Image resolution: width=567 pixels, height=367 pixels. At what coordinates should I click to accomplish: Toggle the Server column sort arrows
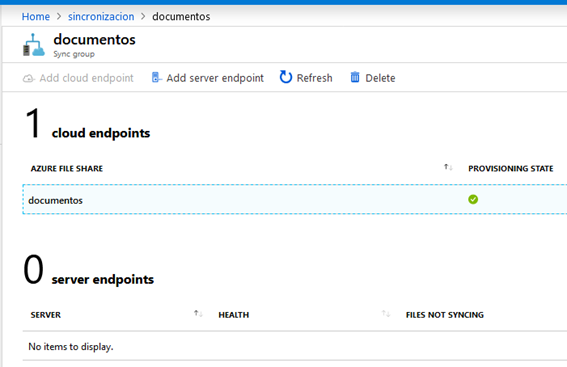click(x=198, y=313)
